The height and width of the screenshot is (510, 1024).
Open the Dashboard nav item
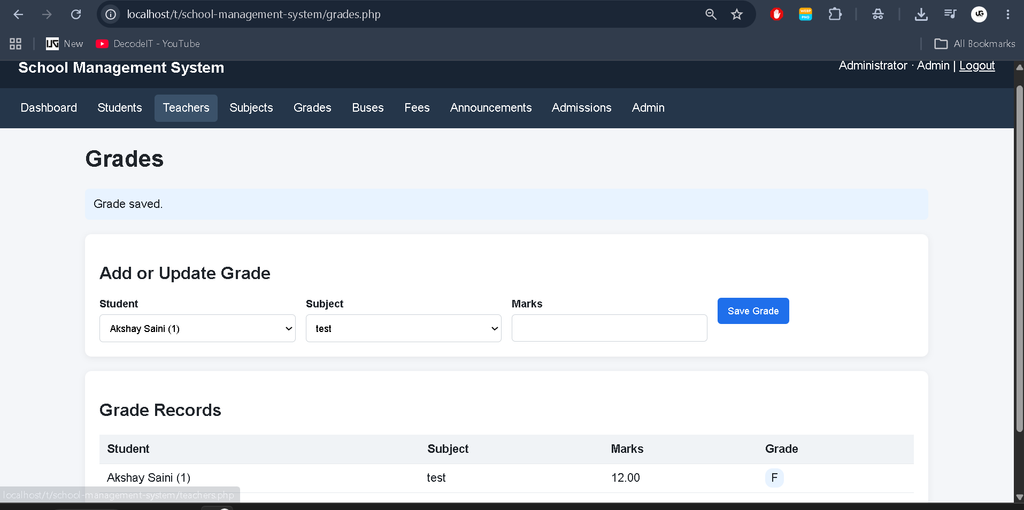tap(49, 108)
